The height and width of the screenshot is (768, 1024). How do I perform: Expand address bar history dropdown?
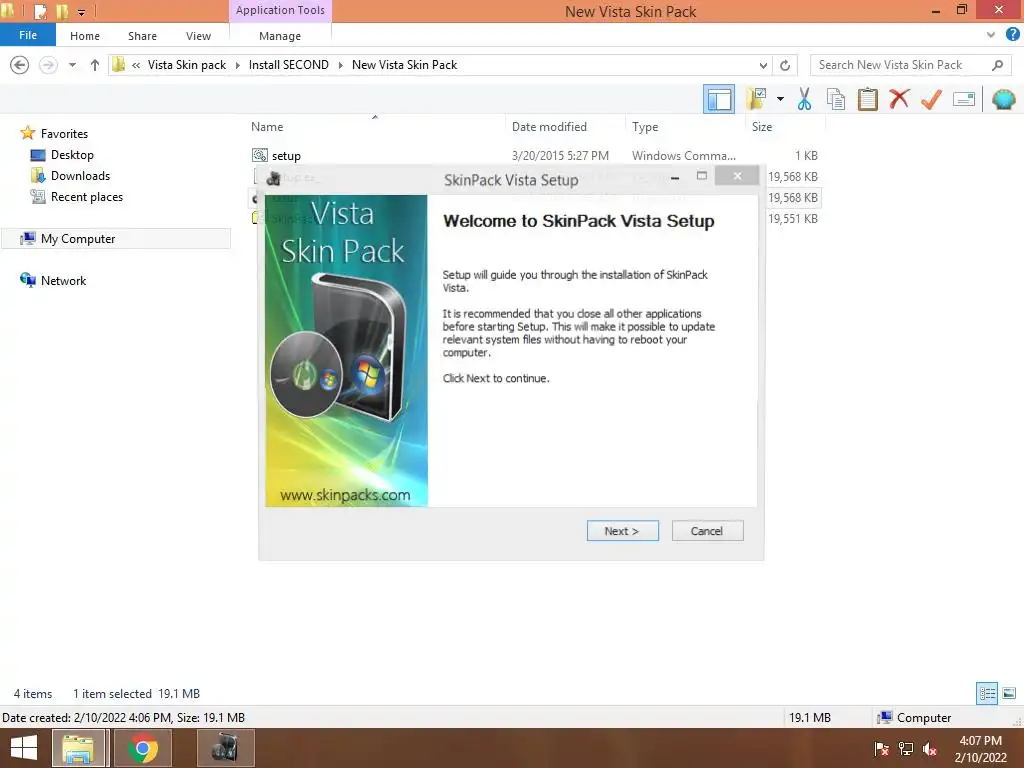(763, 65)
